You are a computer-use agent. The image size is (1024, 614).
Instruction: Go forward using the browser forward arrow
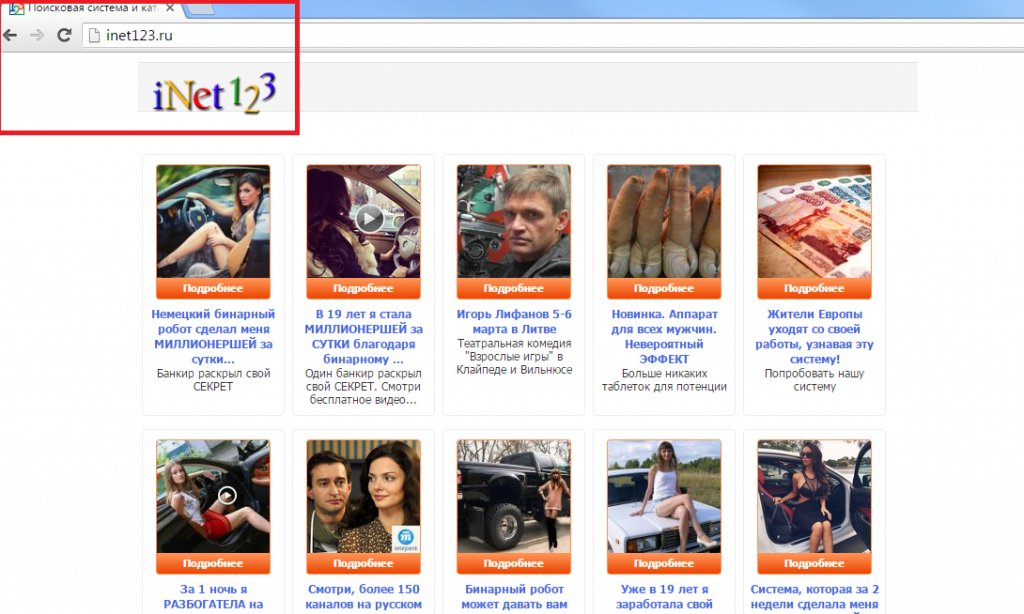(37, 35)
